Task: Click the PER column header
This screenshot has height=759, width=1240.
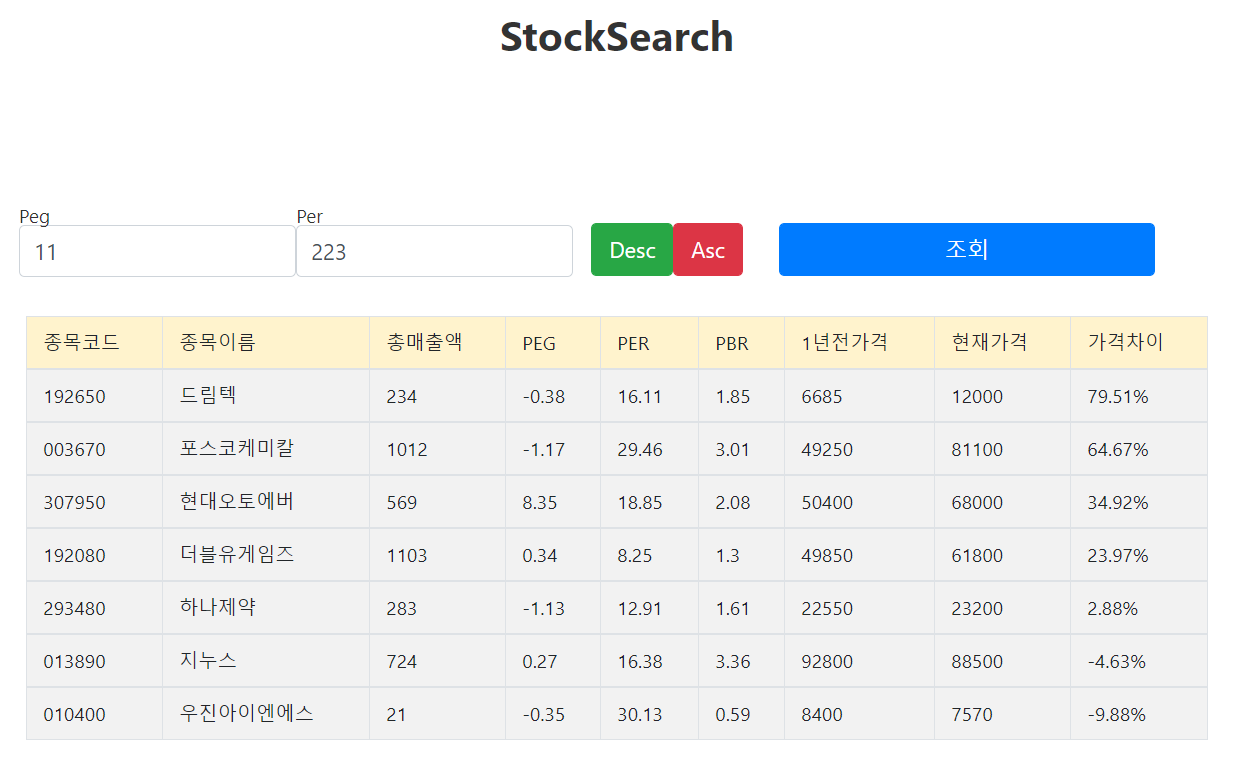Action: click(633, 344)
